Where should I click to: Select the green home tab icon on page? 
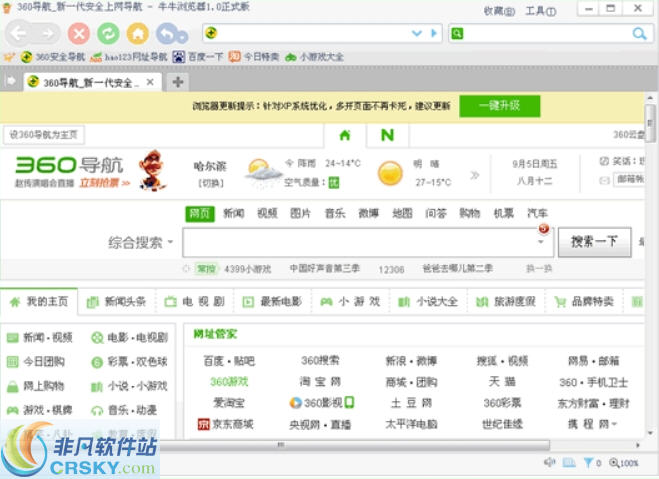(345, 135)
